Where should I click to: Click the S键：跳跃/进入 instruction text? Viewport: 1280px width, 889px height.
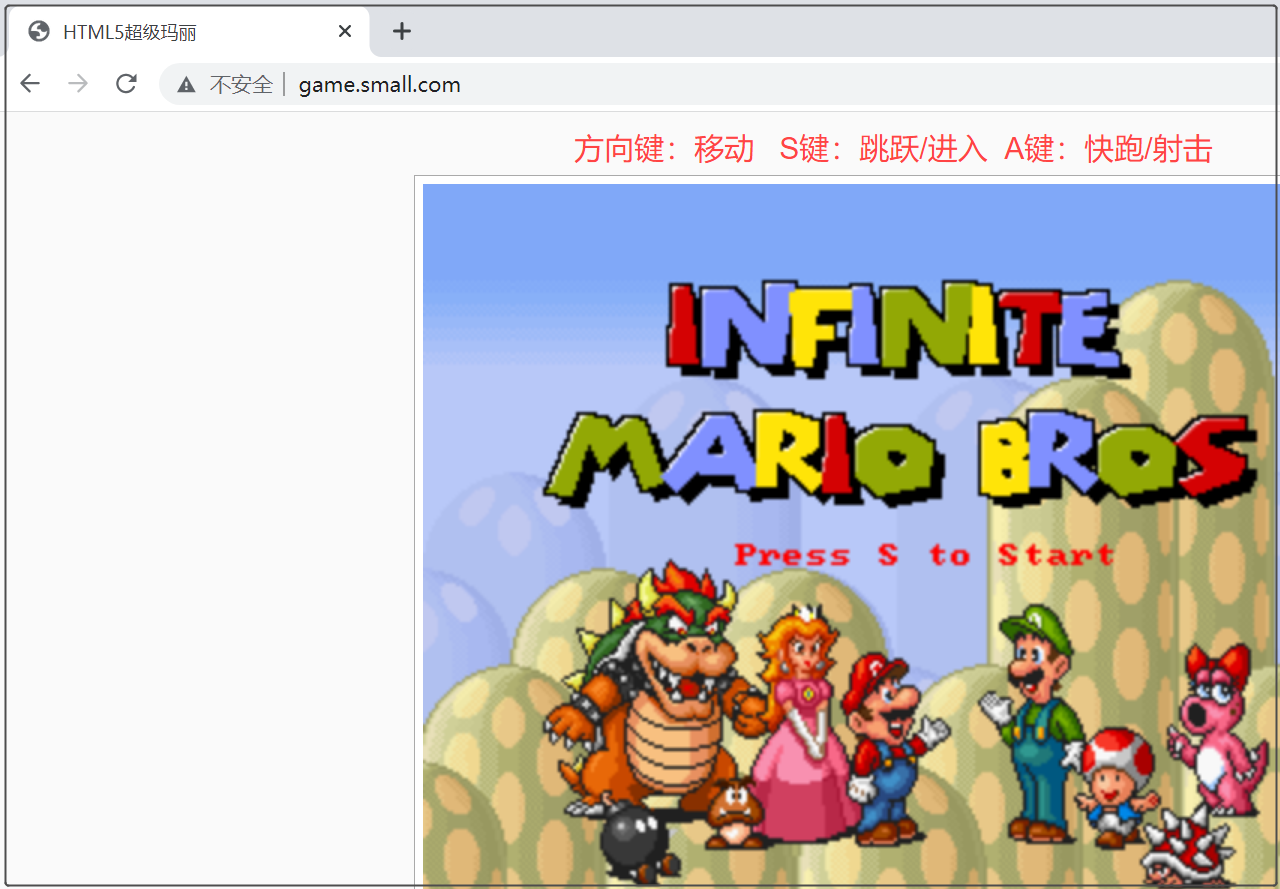pyautogui.click(x=883, y=149)
